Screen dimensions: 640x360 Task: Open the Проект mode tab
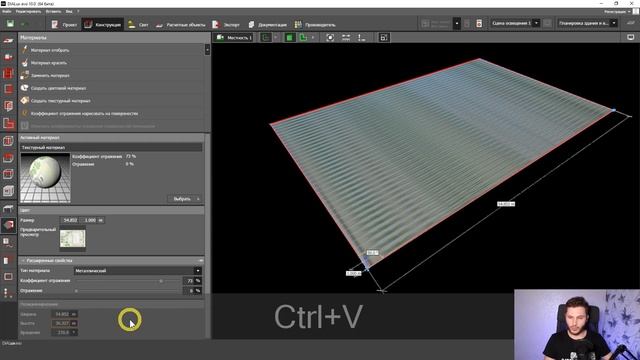[x=64, y=24]
